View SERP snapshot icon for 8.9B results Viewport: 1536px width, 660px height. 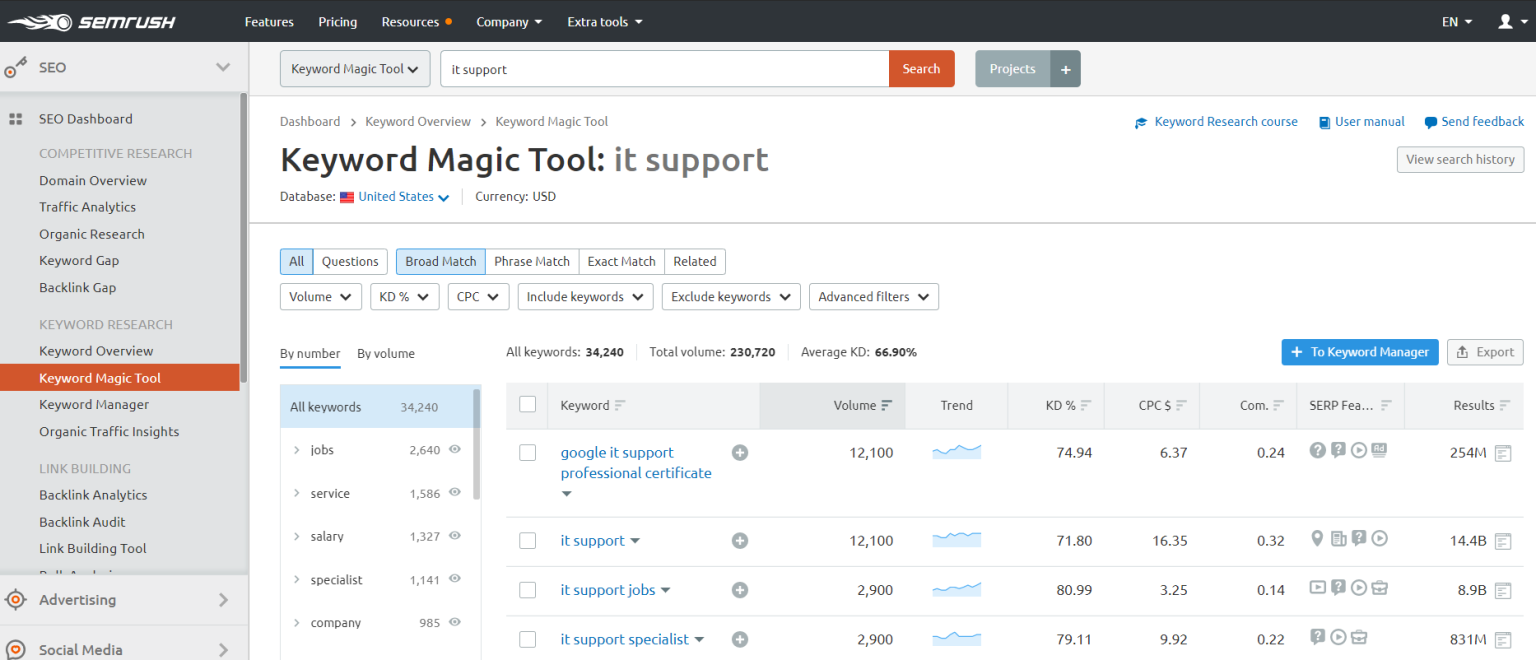pos(1502,590)
